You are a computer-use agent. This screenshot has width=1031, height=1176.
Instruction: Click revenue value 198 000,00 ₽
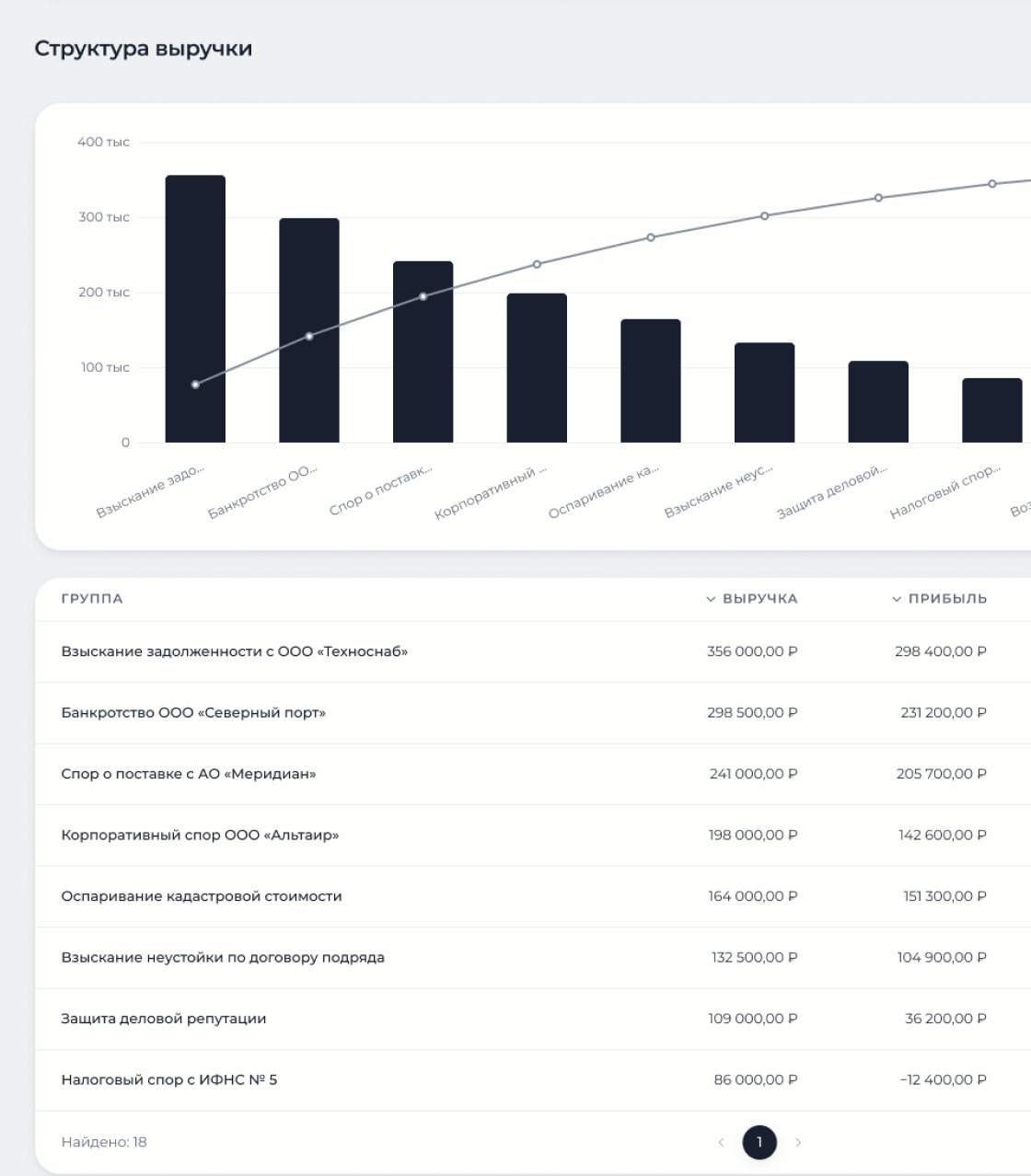click(x=753, y=836)
